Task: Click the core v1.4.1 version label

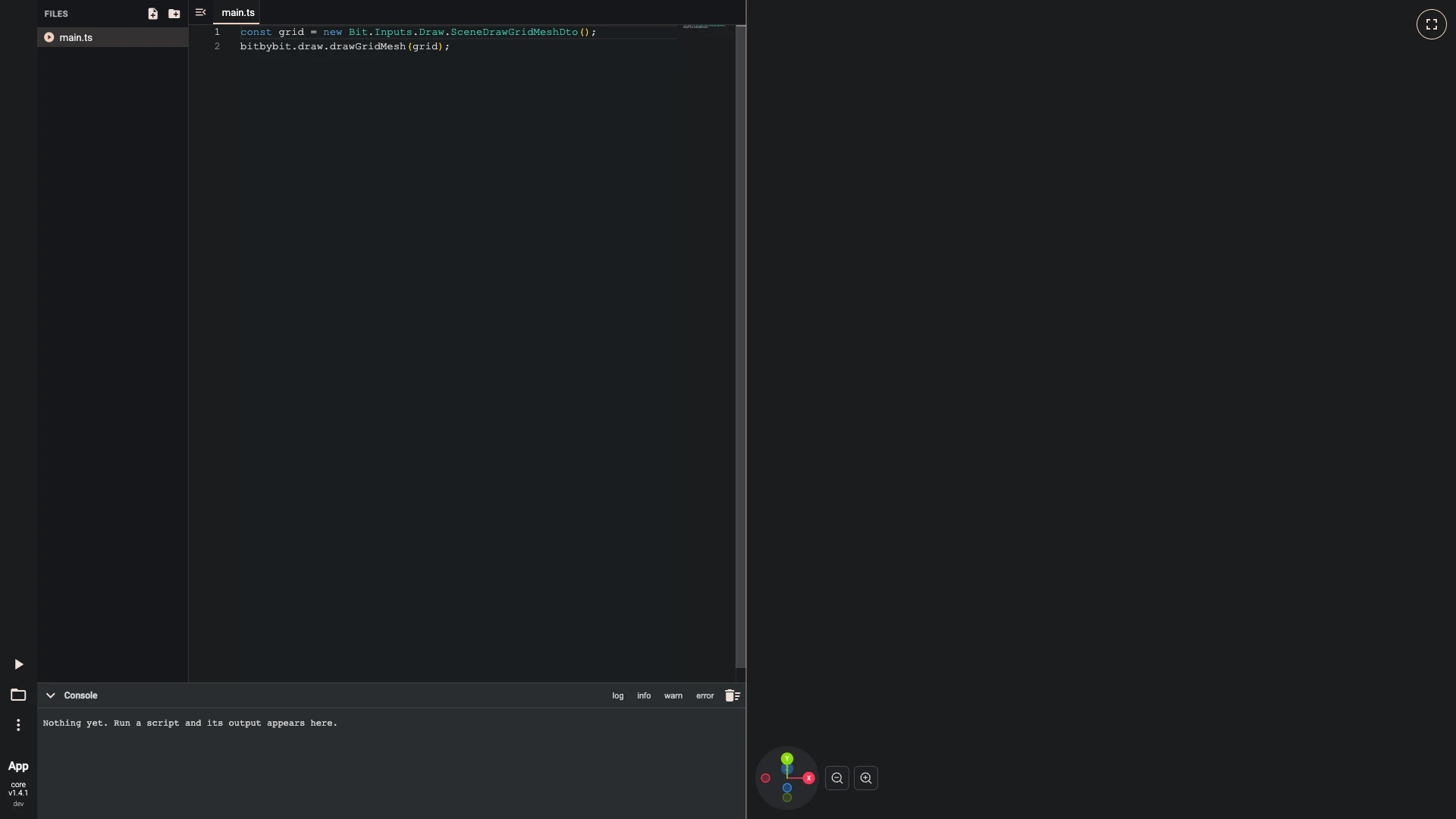Action: click(x=18, y=789)
